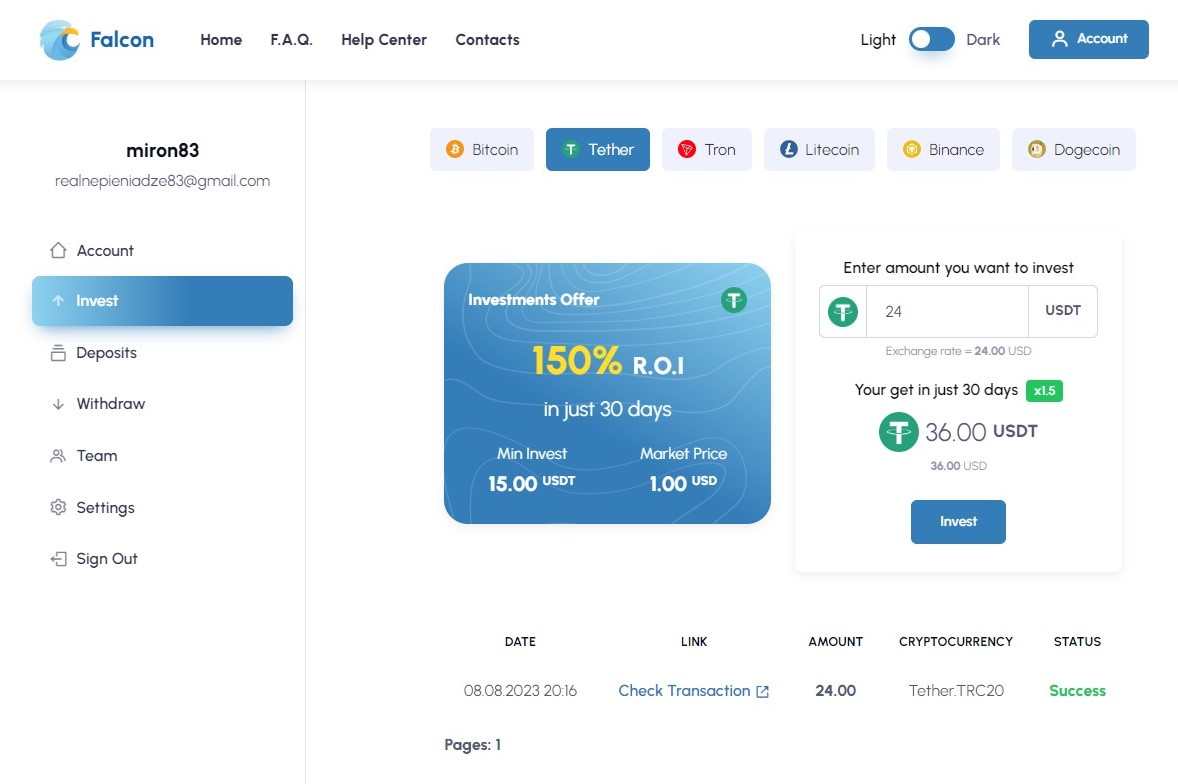
Task: Click the up-arrow icon beside Invest
Action: (58, 300)
